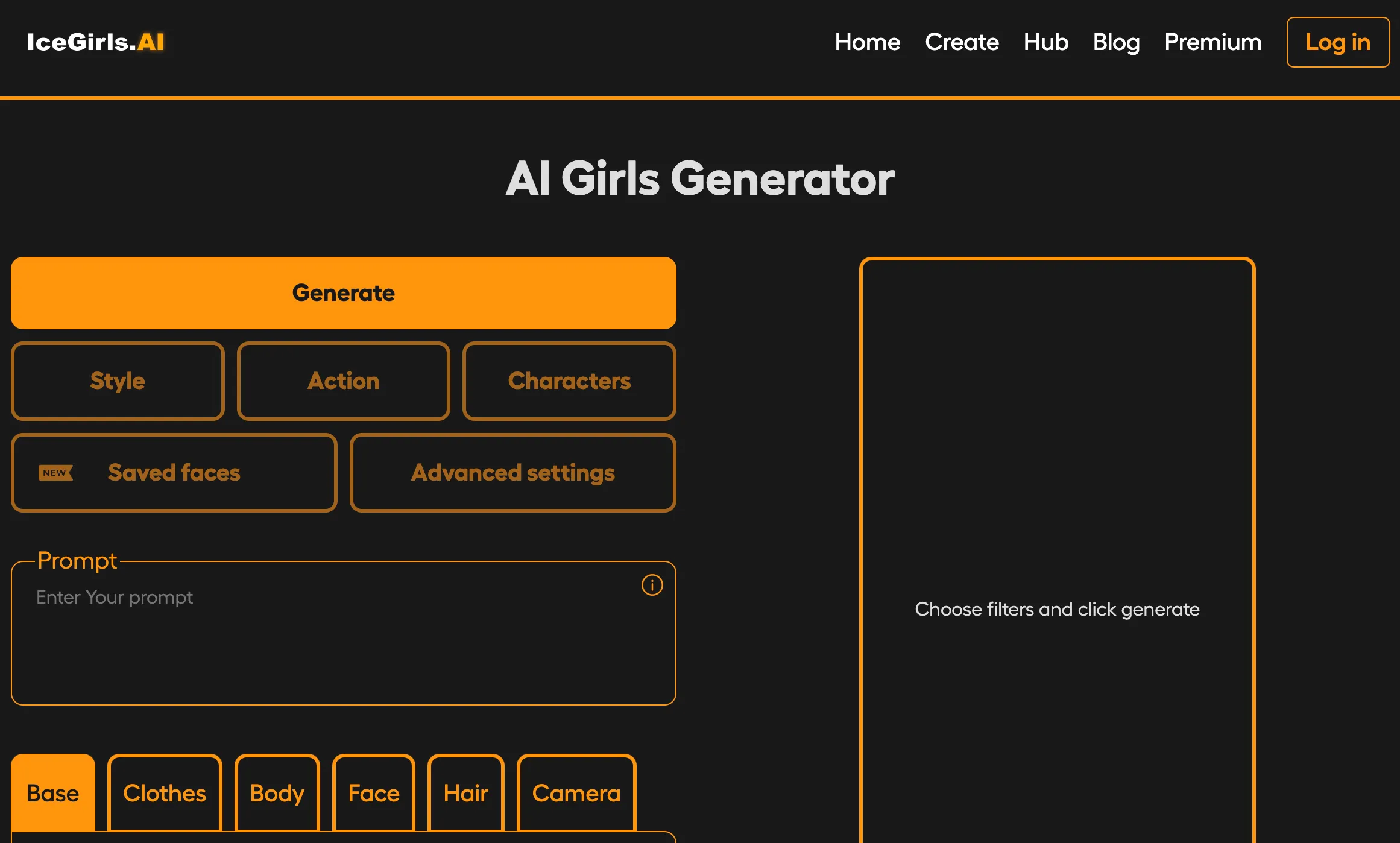
Task: Open the Premium page link
Action: coord(1213,42)
